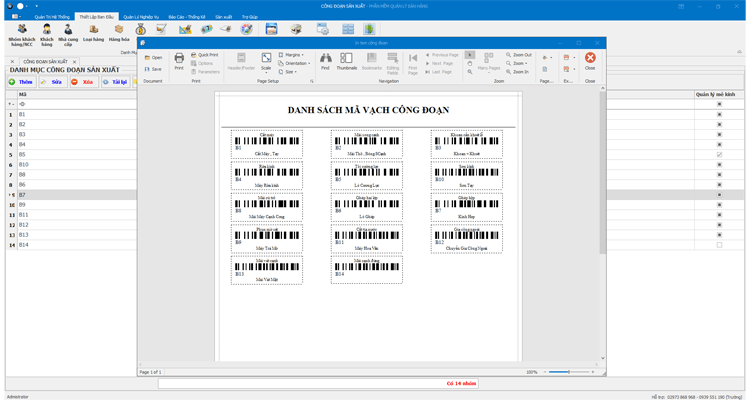Open the Quản Trị Hệ Thống tab
The height and width of the screenshot is (400, 750).
52,17
